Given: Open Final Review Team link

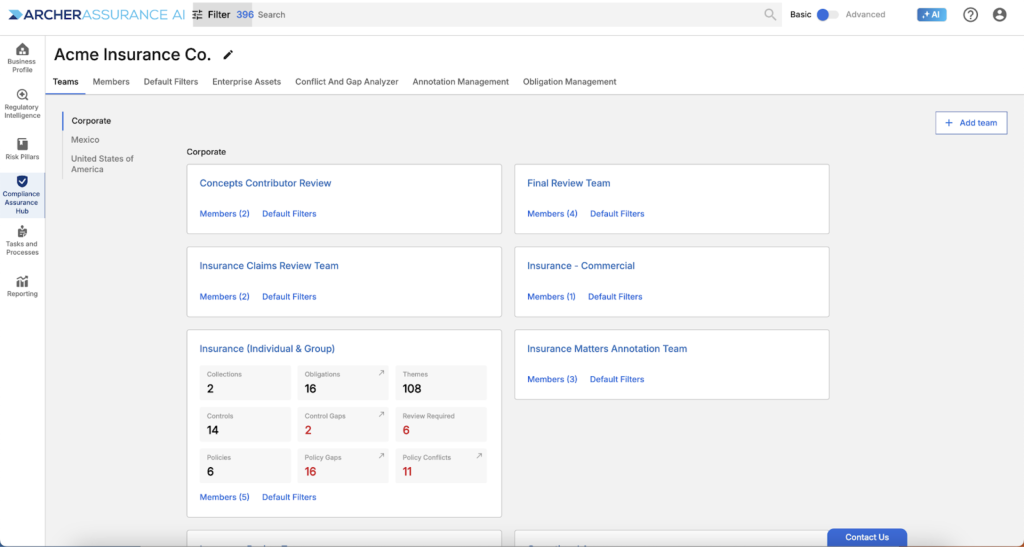Looking at the screenshot, I should point(569,183).
